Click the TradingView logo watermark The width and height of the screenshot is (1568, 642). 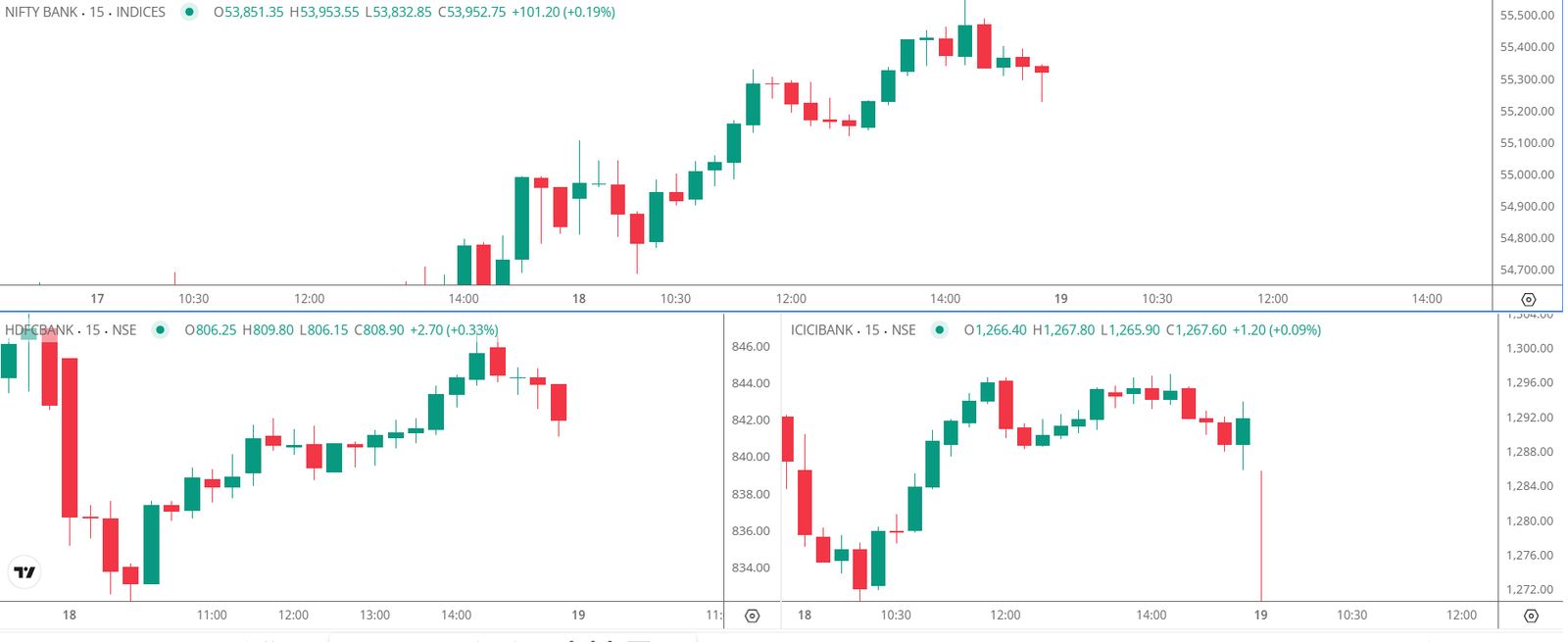[24, 571]
